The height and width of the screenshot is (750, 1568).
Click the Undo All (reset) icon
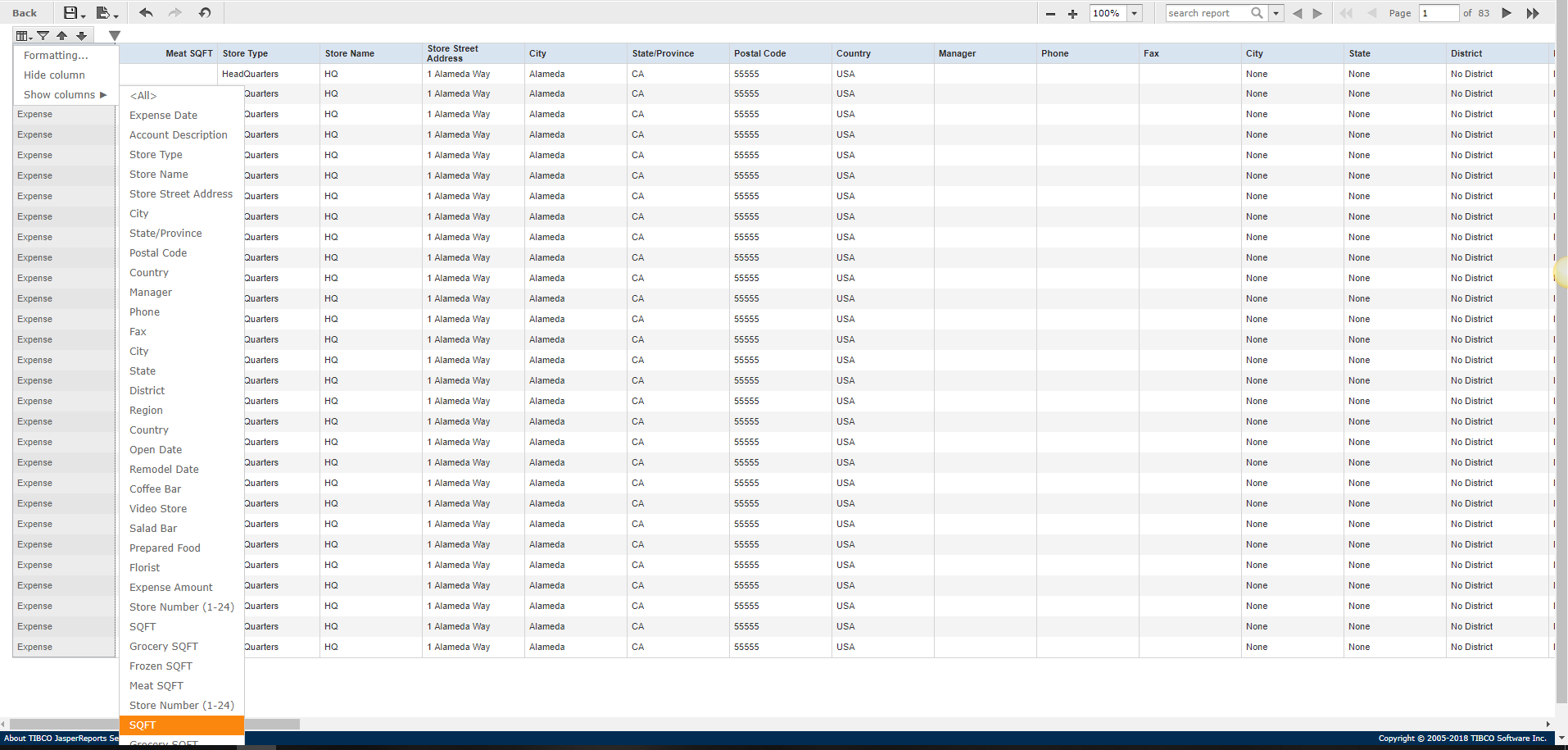point(205,12)
